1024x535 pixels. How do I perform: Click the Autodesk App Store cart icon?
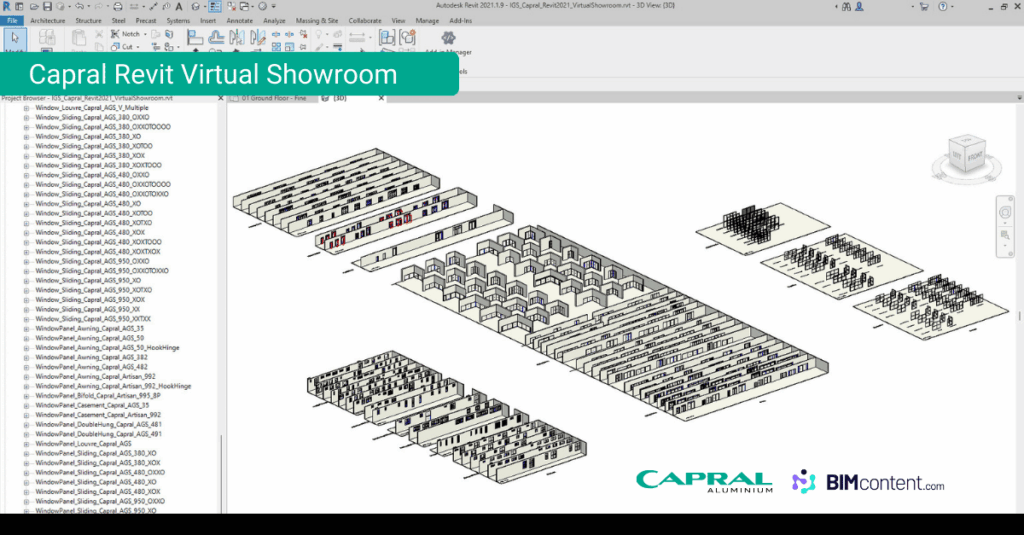pos(924,7)
